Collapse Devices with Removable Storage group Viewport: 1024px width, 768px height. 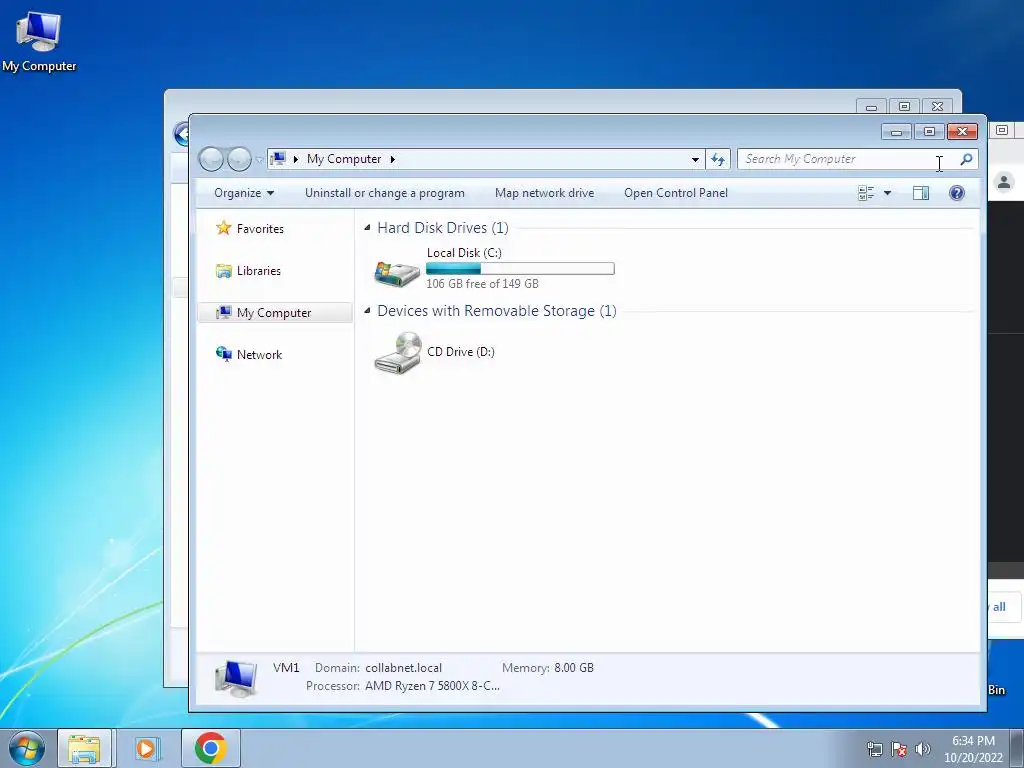pos(367,311)
